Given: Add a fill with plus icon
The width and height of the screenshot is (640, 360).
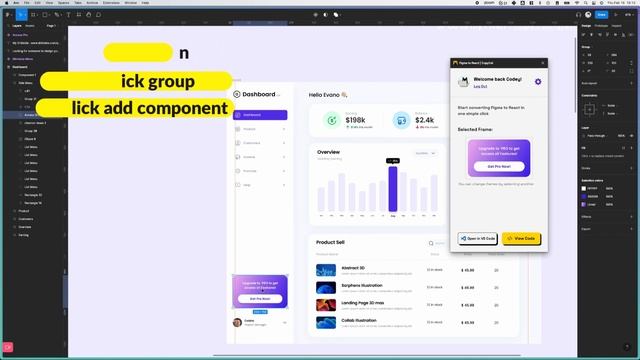Looking at the screenshot, I should tap(631, 148).
